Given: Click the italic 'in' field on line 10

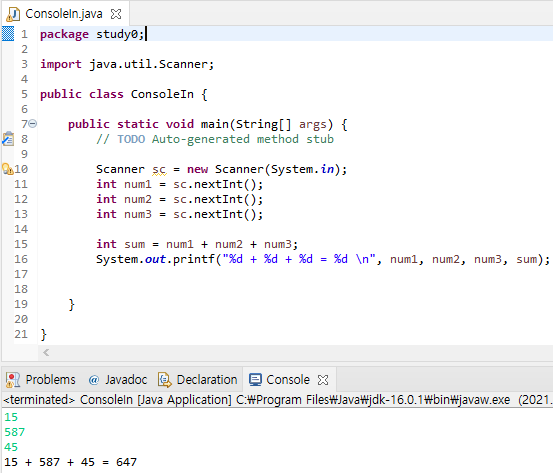Looking at the screenshot, I should coord(327,169).
